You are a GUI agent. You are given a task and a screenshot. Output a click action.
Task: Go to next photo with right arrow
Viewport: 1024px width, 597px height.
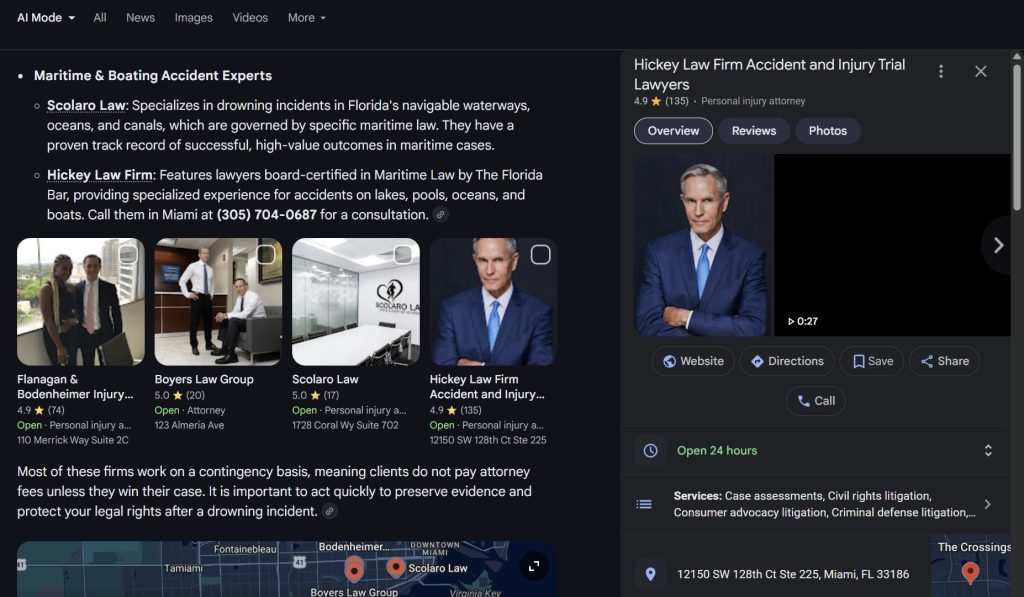998,245
